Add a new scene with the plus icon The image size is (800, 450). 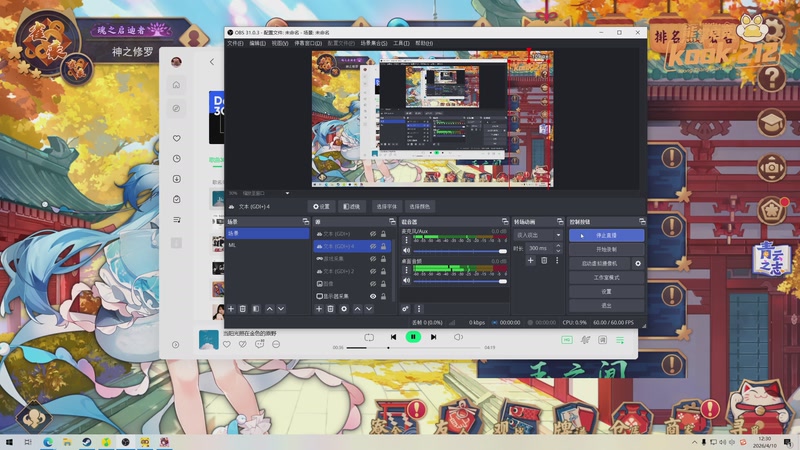[231, 309]
